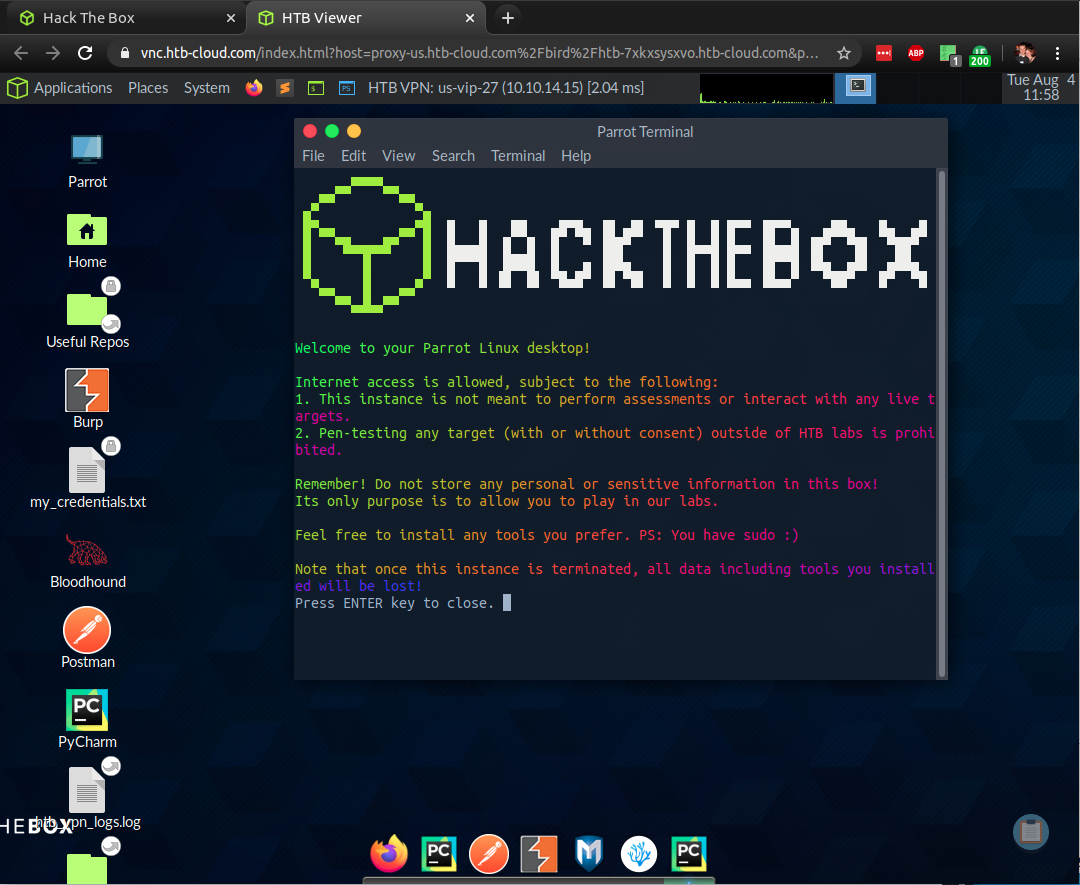
Task: Open the terminal View menu
Action: point(399,156)
